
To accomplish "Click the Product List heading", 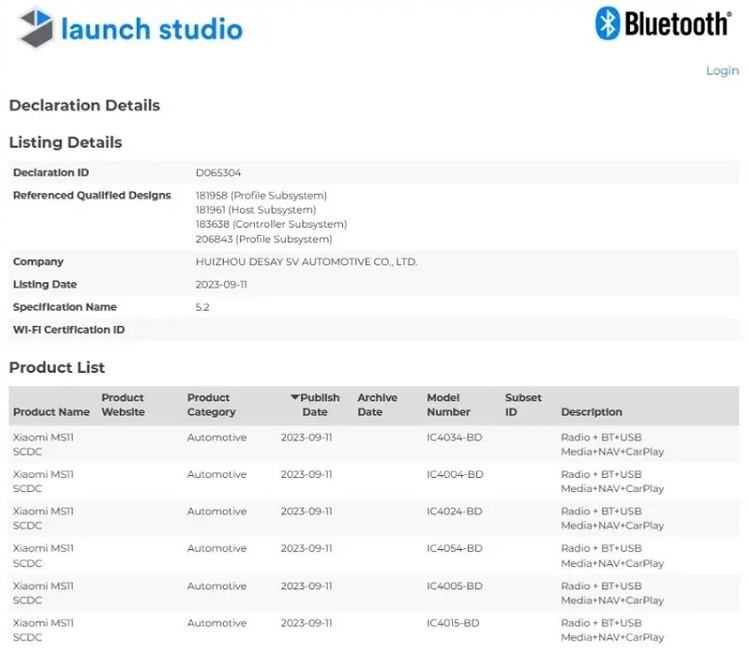I will coord(57,367).
